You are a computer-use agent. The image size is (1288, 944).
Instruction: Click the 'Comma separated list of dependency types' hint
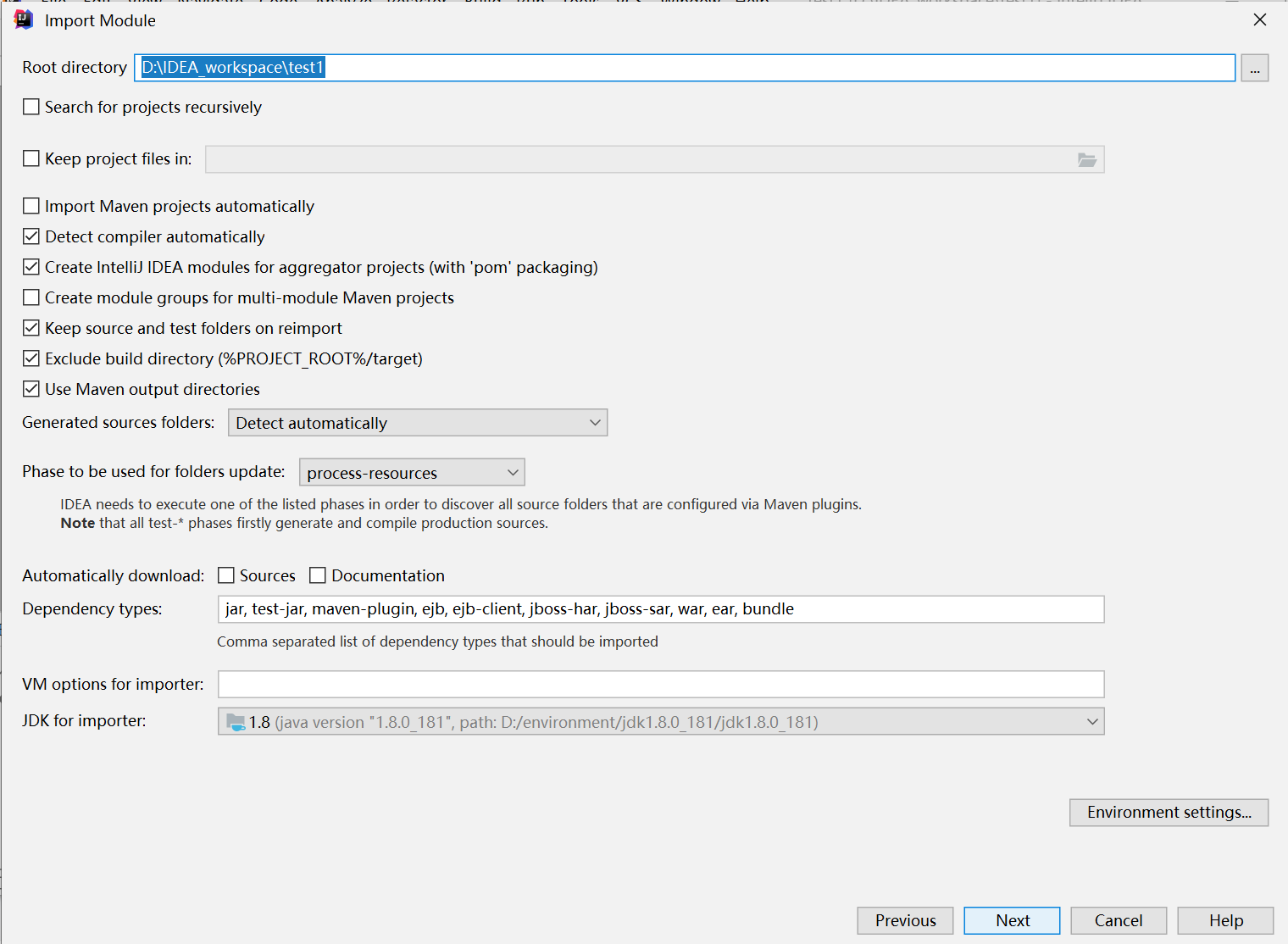point(437,641)
